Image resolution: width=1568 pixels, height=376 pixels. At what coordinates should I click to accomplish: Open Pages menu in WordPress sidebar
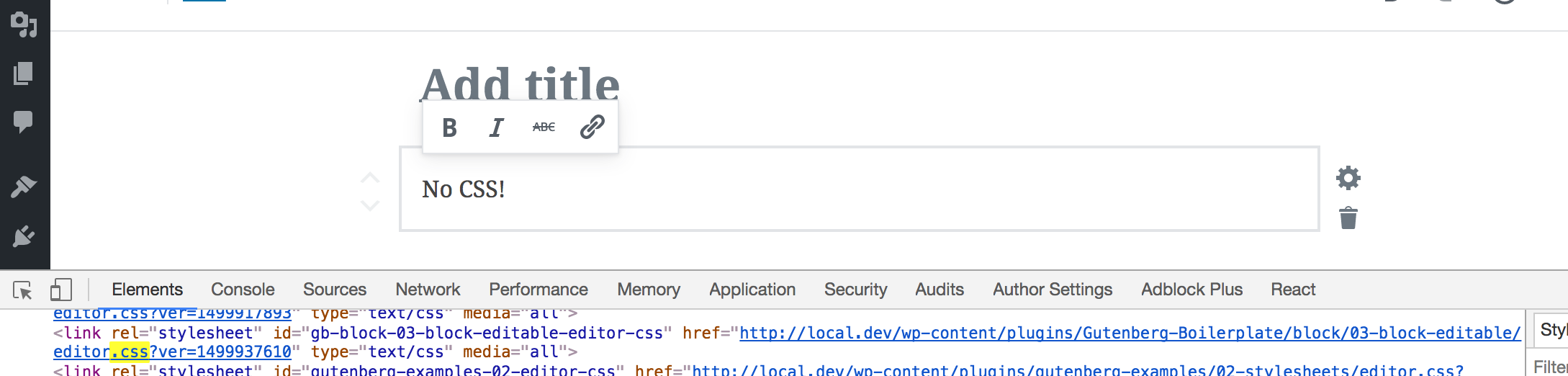(24, 73)
